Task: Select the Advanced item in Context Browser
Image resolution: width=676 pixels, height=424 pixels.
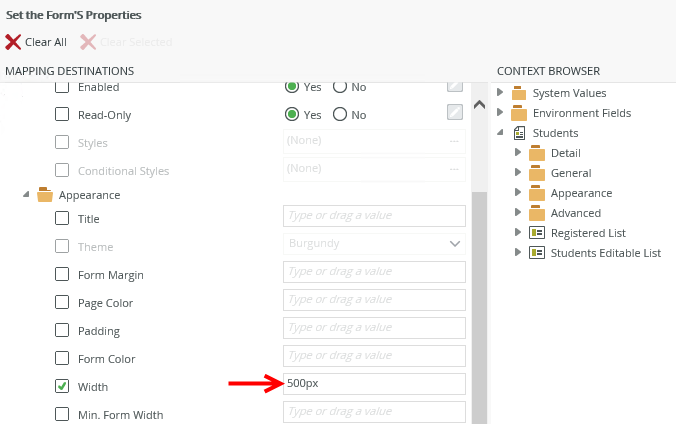Action: point(575,213)
